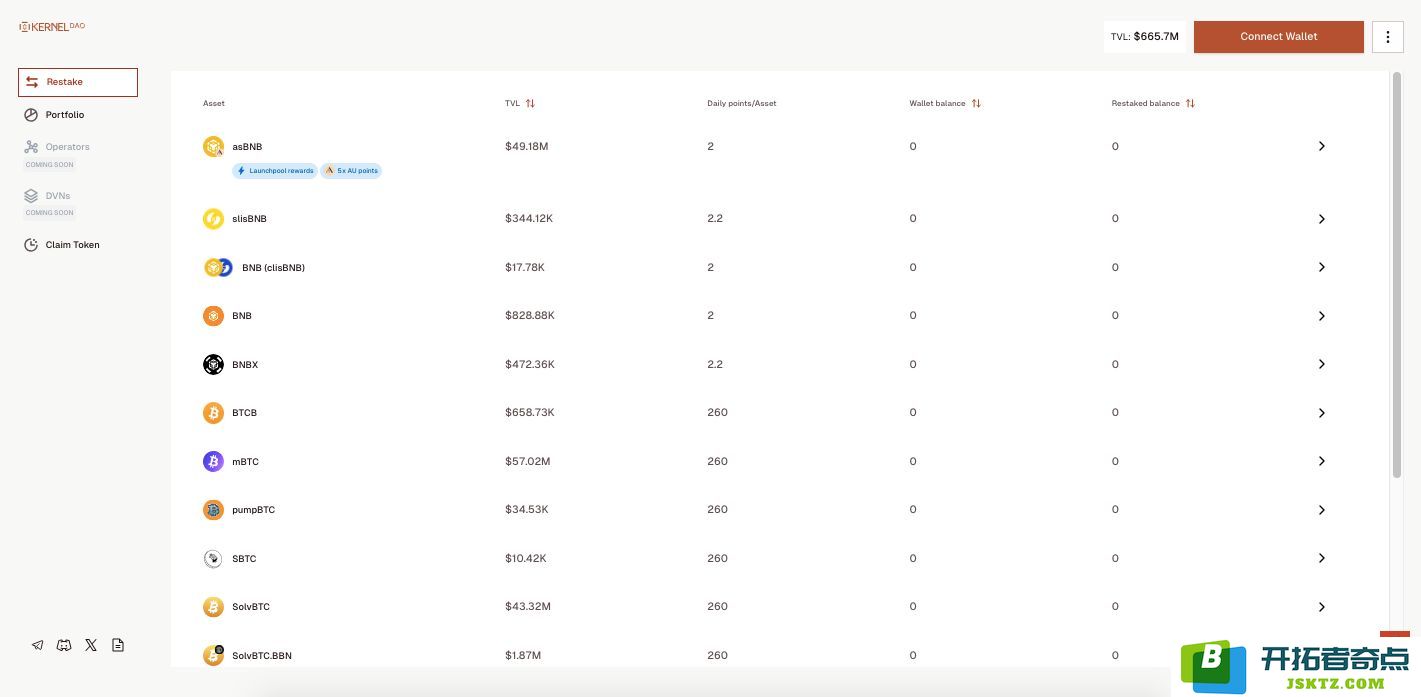Click the SBTC token icon
Screen dimensions: 1421x697
click(x=213, y=558)
